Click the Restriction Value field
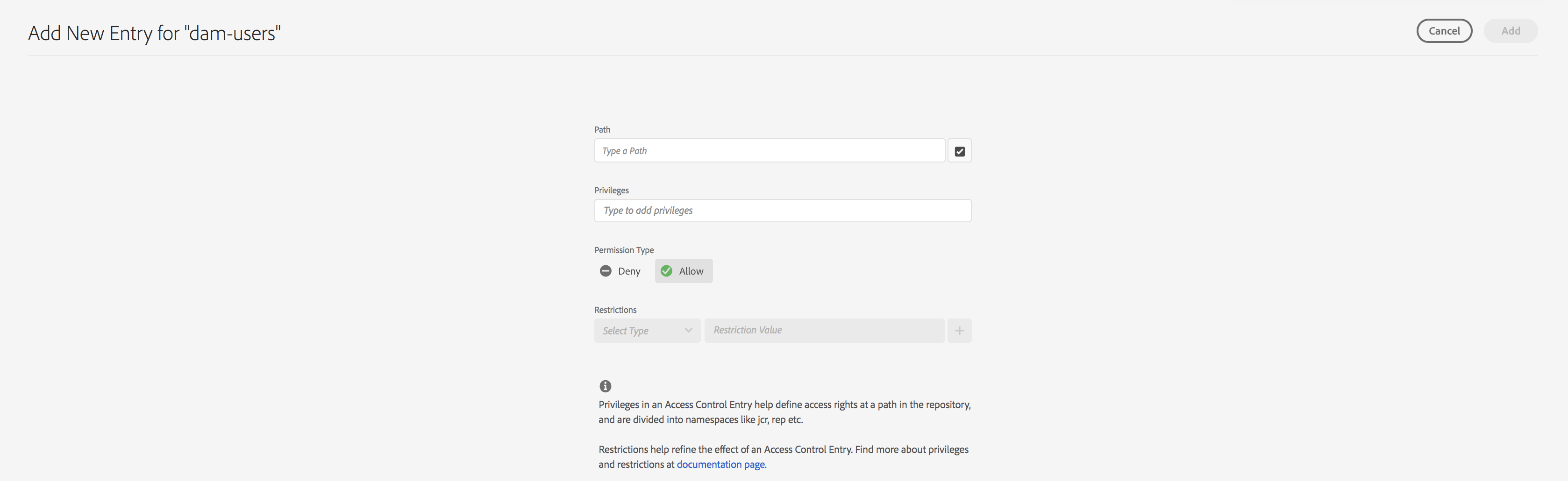Viewport: 1568px width, 481px height. (x=824, y=330)
